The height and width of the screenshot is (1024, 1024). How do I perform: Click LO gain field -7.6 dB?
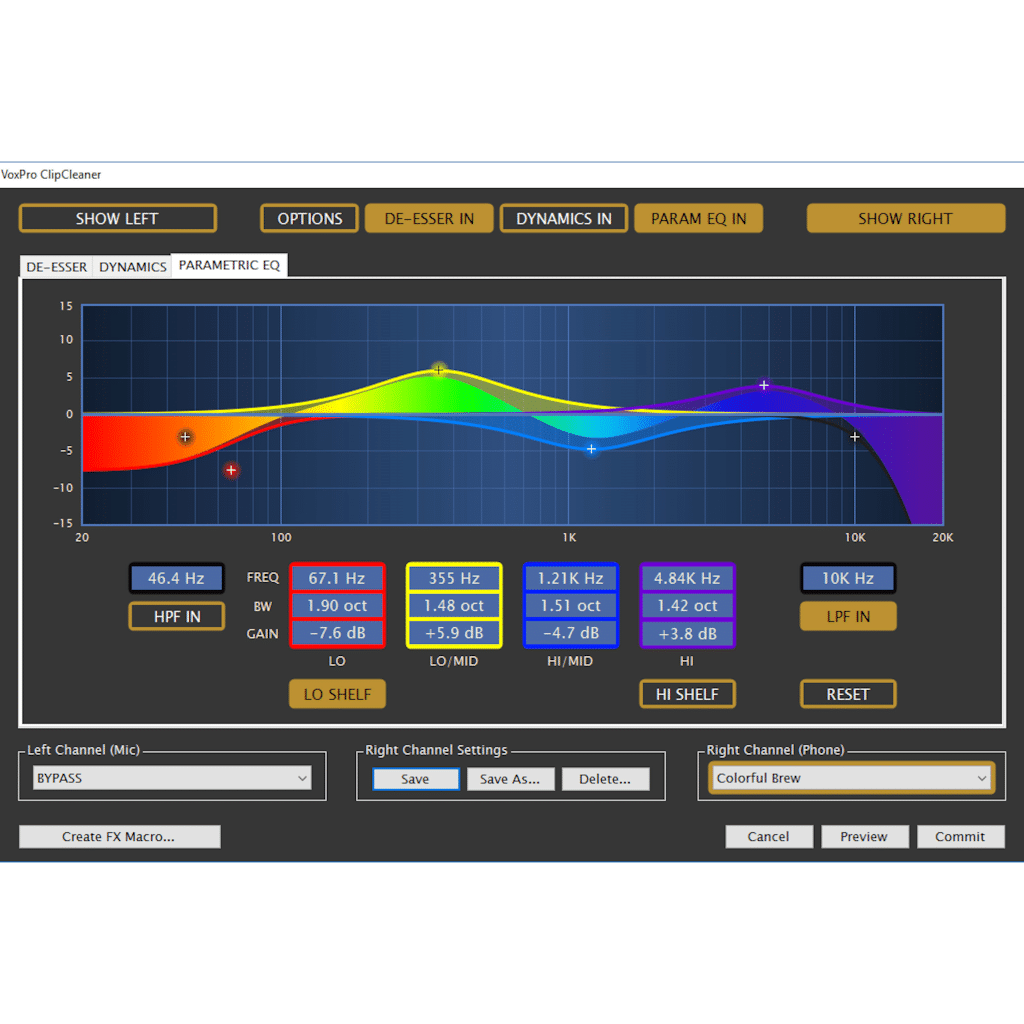pos(338,633)
